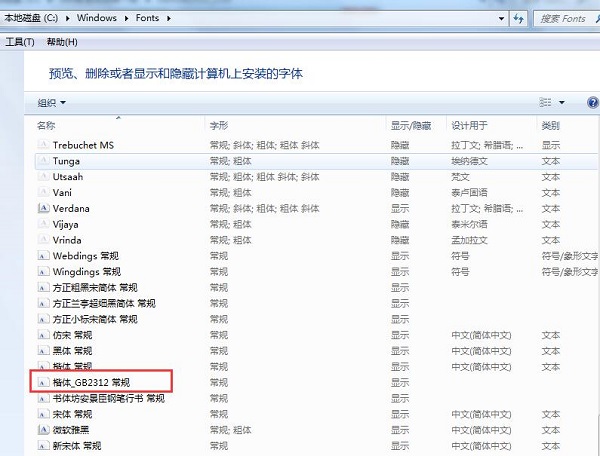Select the Vrinda font name

point(67,240)
